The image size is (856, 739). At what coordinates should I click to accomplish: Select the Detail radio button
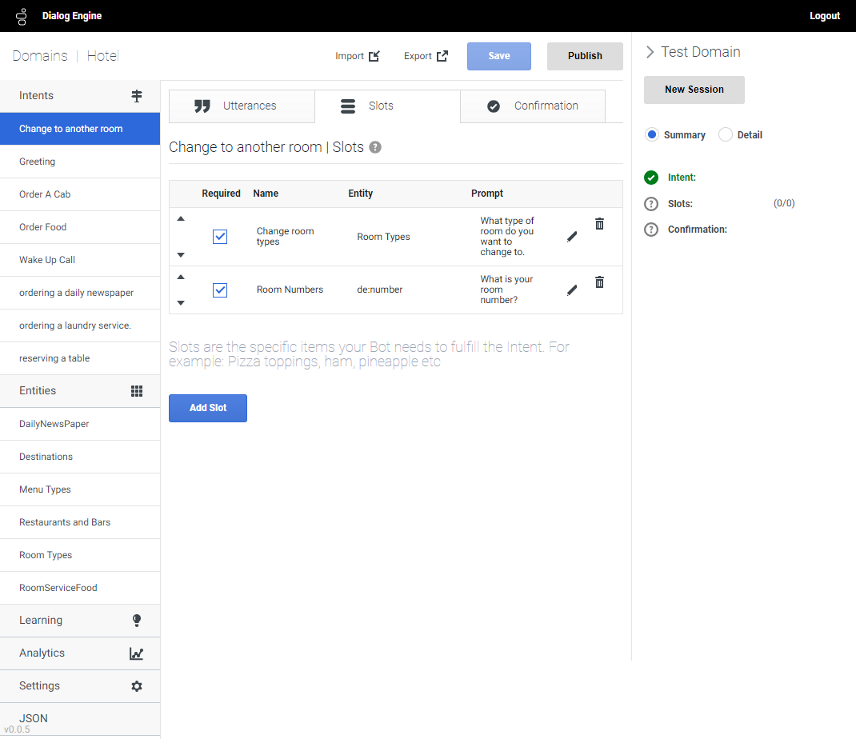click(x=726, y=135)
